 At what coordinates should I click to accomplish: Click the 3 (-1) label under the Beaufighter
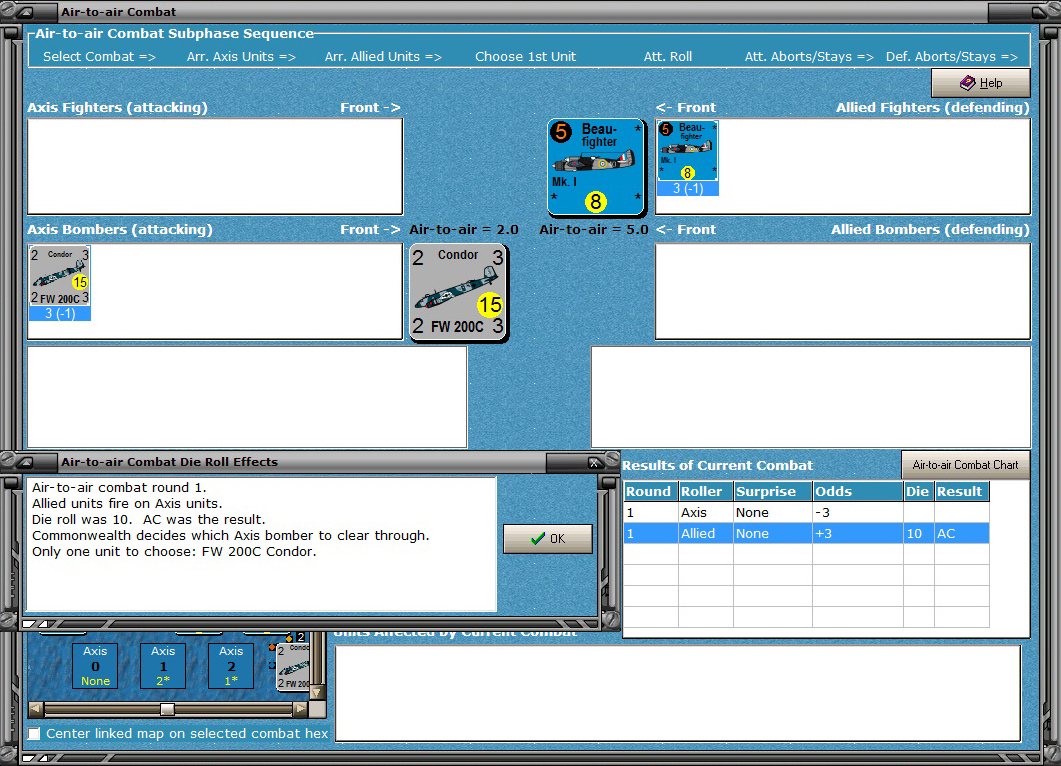point(687,189)
